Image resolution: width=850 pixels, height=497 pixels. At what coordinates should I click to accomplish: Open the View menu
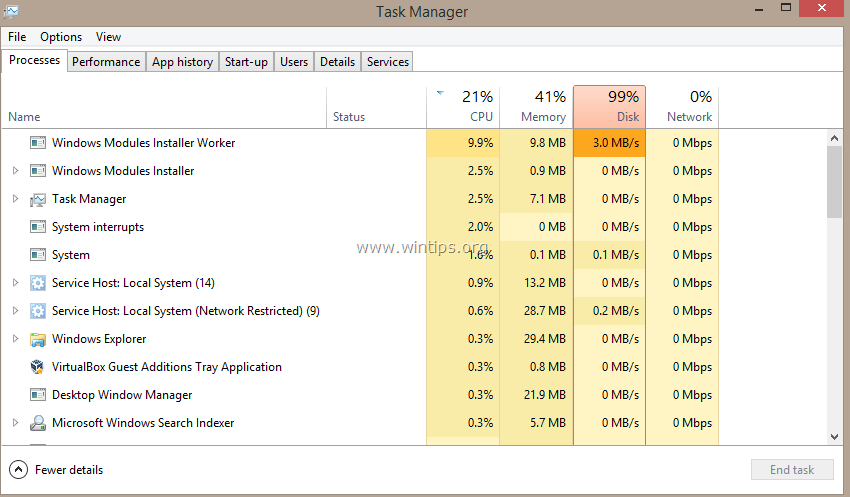(x=108, y=37)
